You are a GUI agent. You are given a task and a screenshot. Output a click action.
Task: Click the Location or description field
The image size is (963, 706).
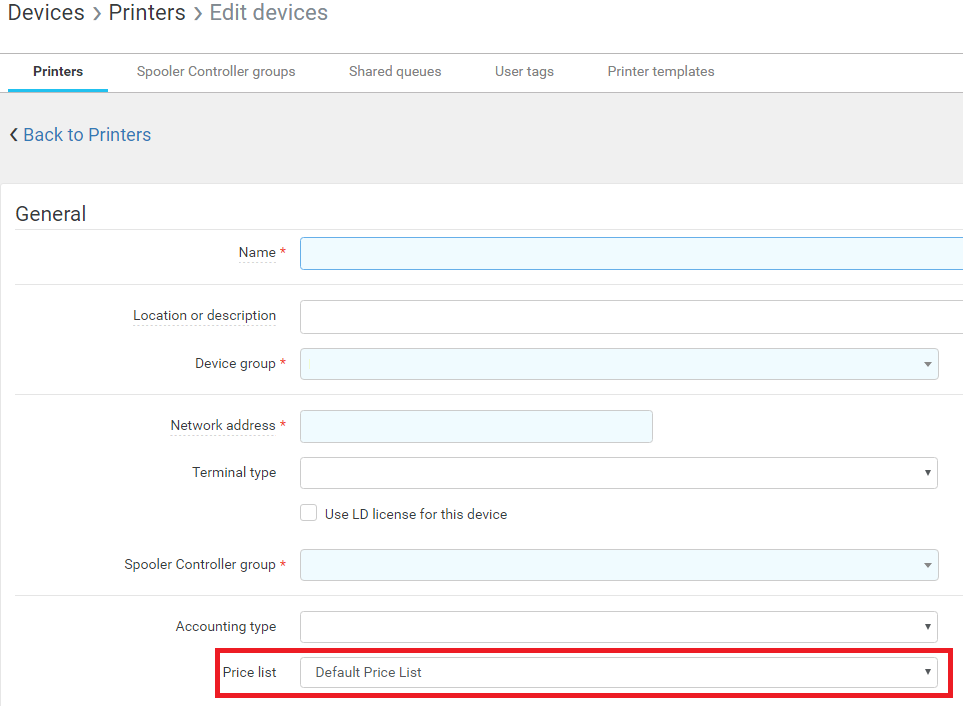pyautogui.click(x=630, y=316)
